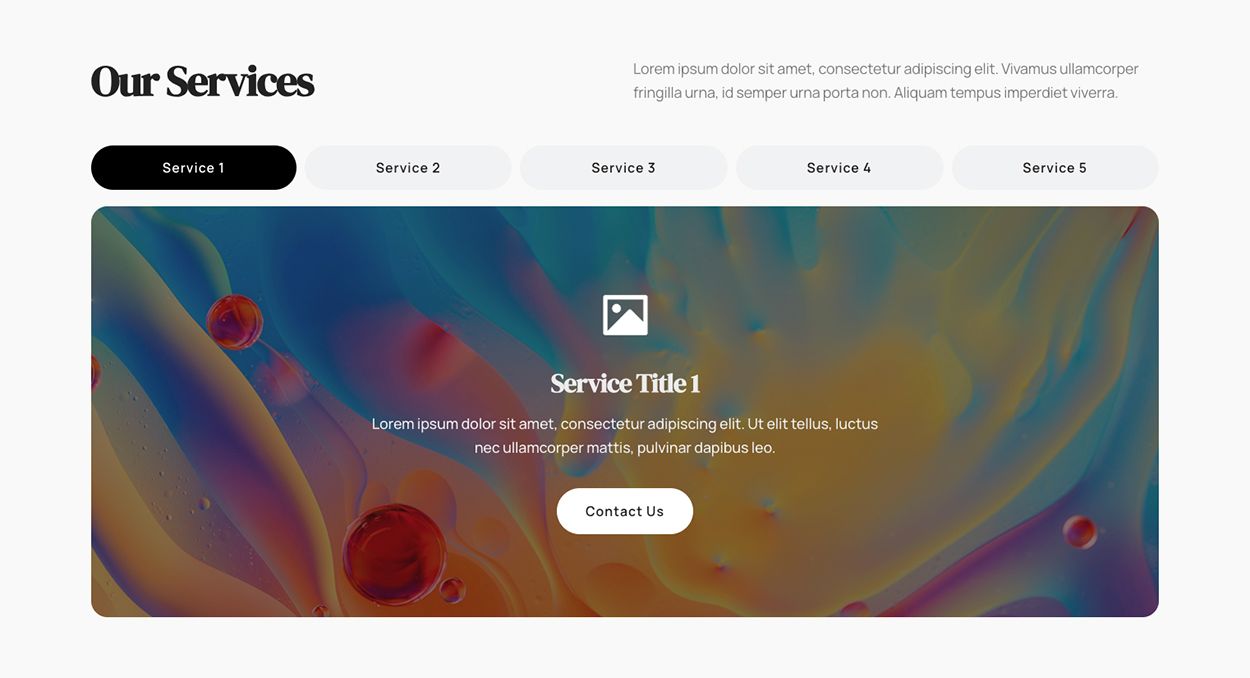This screenshot has width=1250, height=678.
Task: Go to the Service 5 tab
Action: point(1055,168)
